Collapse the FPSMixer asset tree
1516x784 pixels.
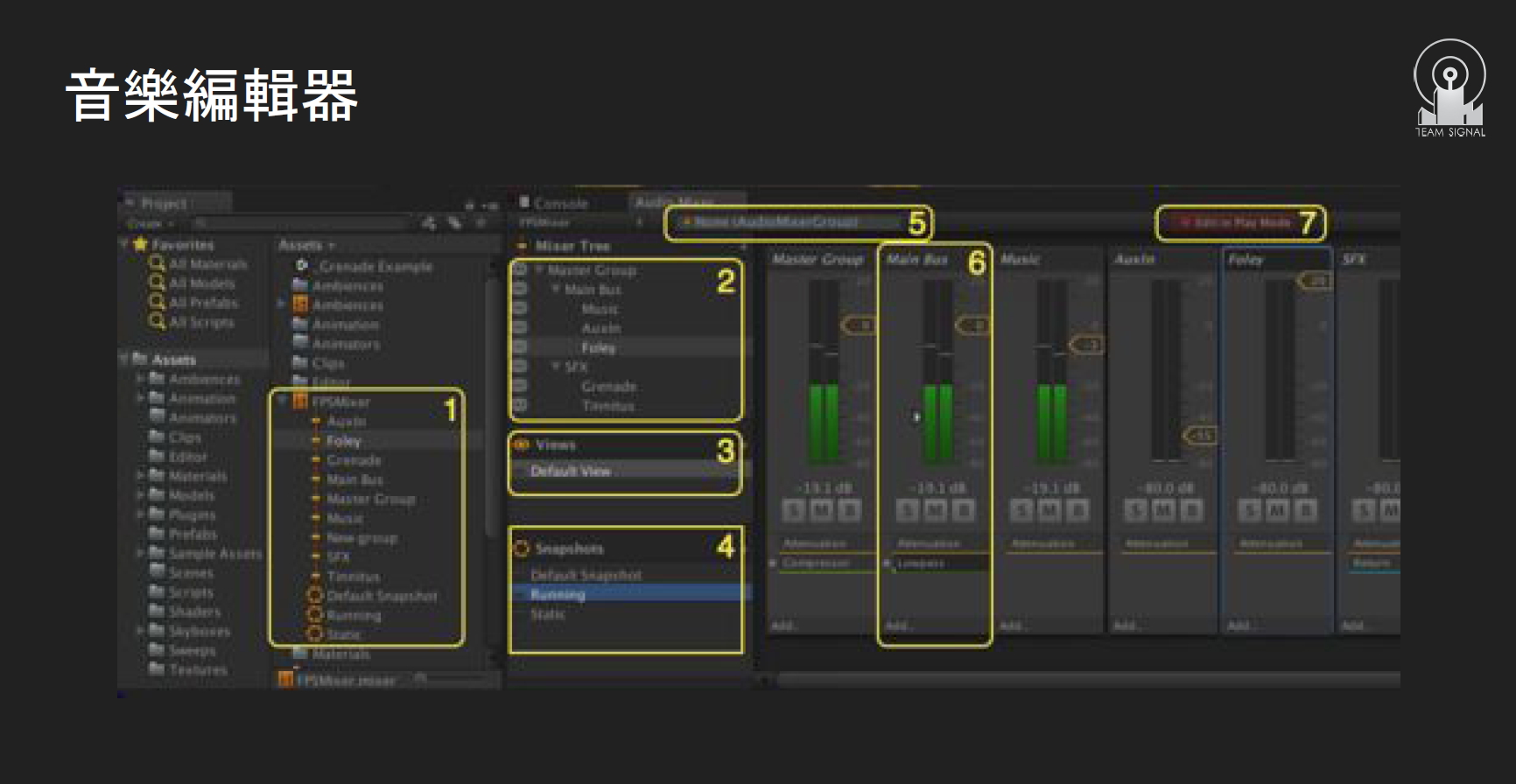282,402
